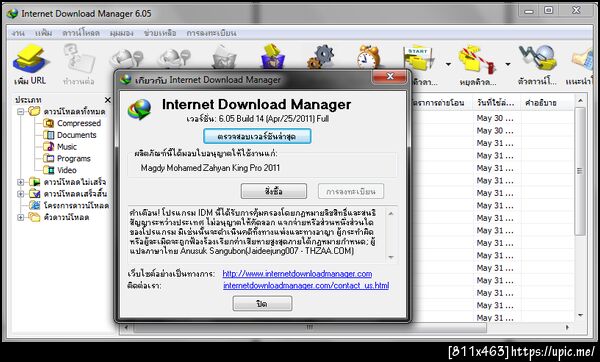Close the About dialog with red X

[390, 77]
